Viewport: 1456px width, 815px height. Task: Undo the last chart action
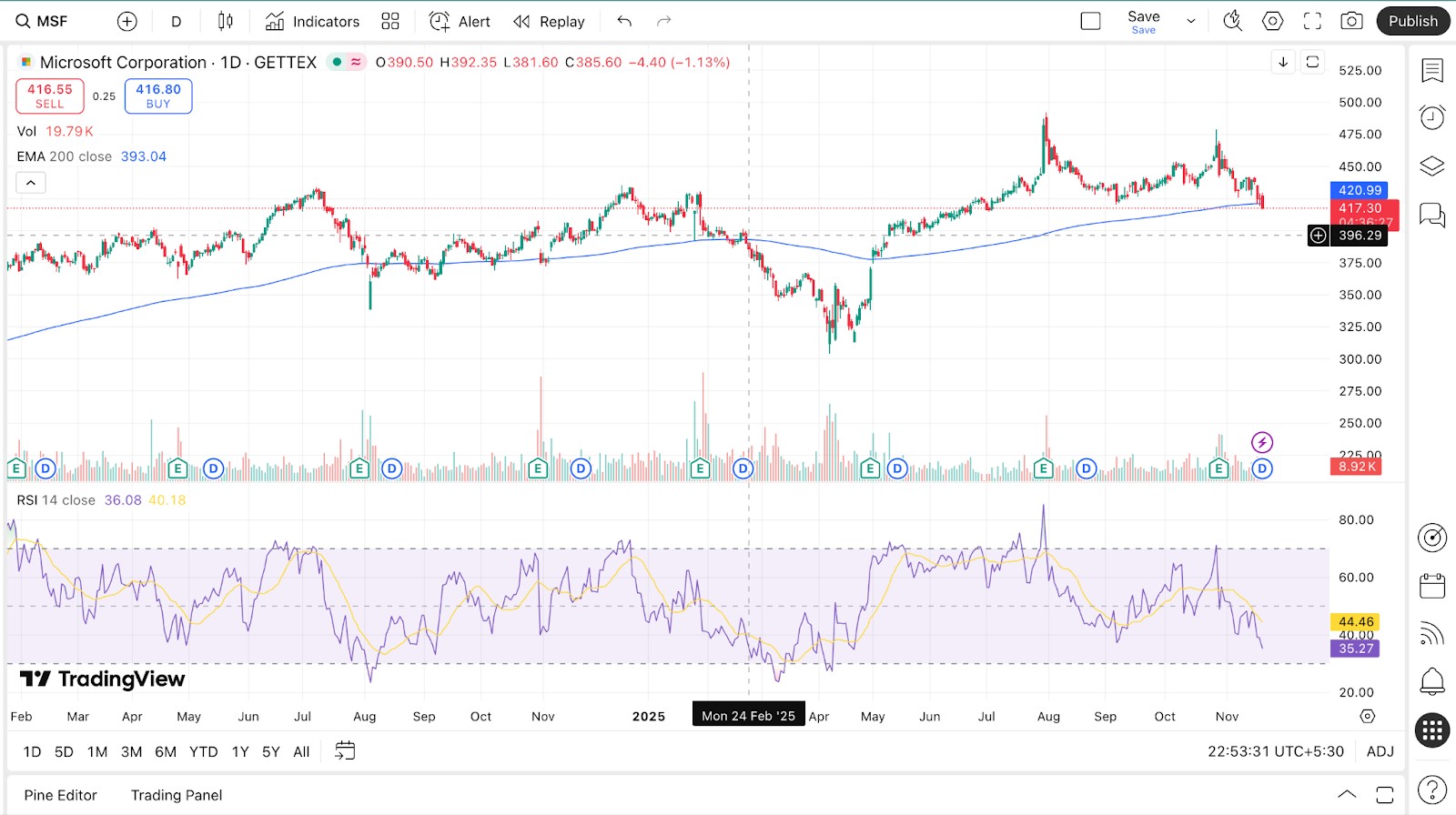(x=624, y=21)
